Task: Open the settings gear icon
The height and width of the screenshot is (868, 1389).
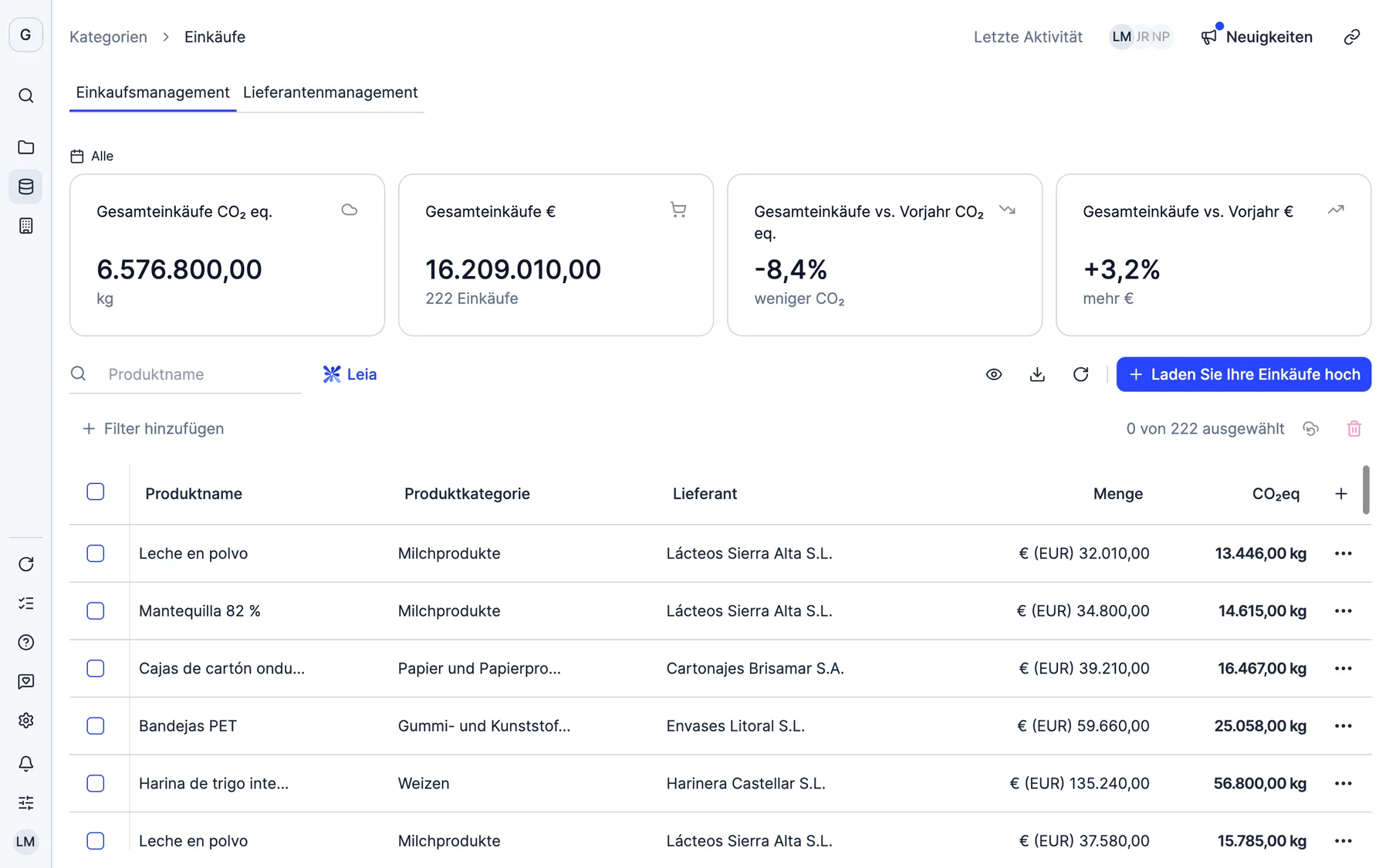Action: 25,721
